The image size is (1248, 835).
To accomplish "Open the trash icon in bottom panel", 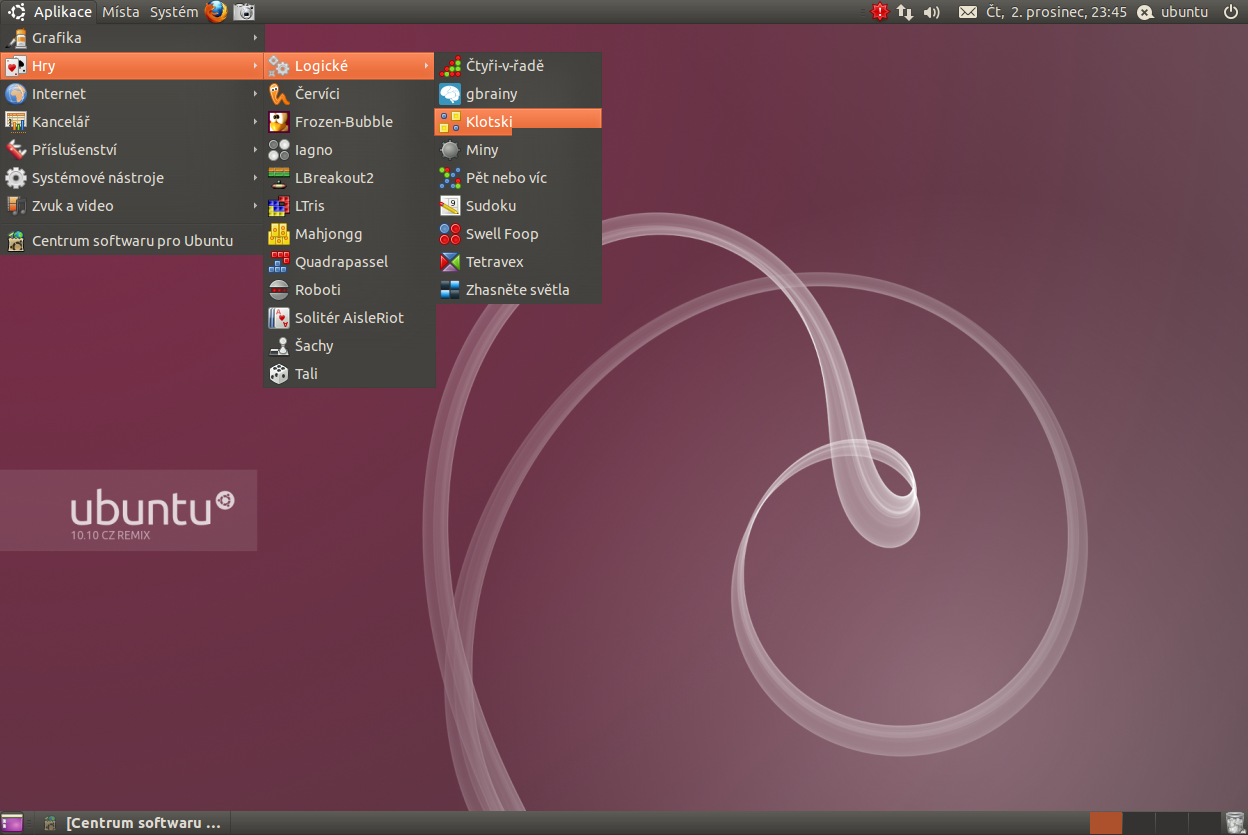I will point(1235,823).
